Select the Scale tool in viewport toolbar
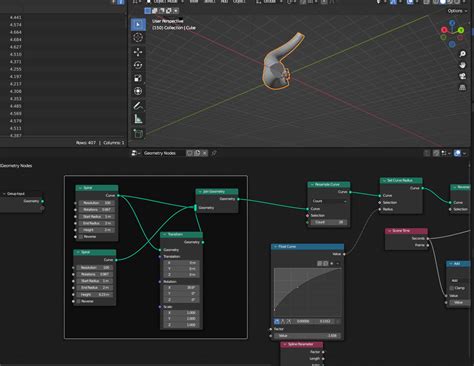This screenshot has height=366, width=474. tap(138, 78)
